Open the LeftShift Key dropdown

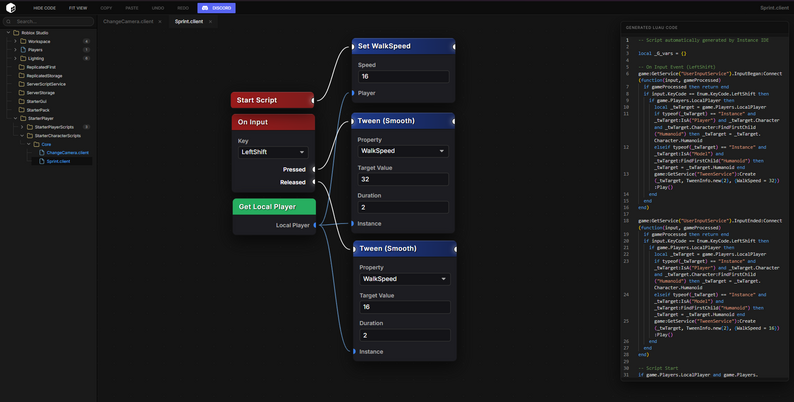click(x=273, y=152)
